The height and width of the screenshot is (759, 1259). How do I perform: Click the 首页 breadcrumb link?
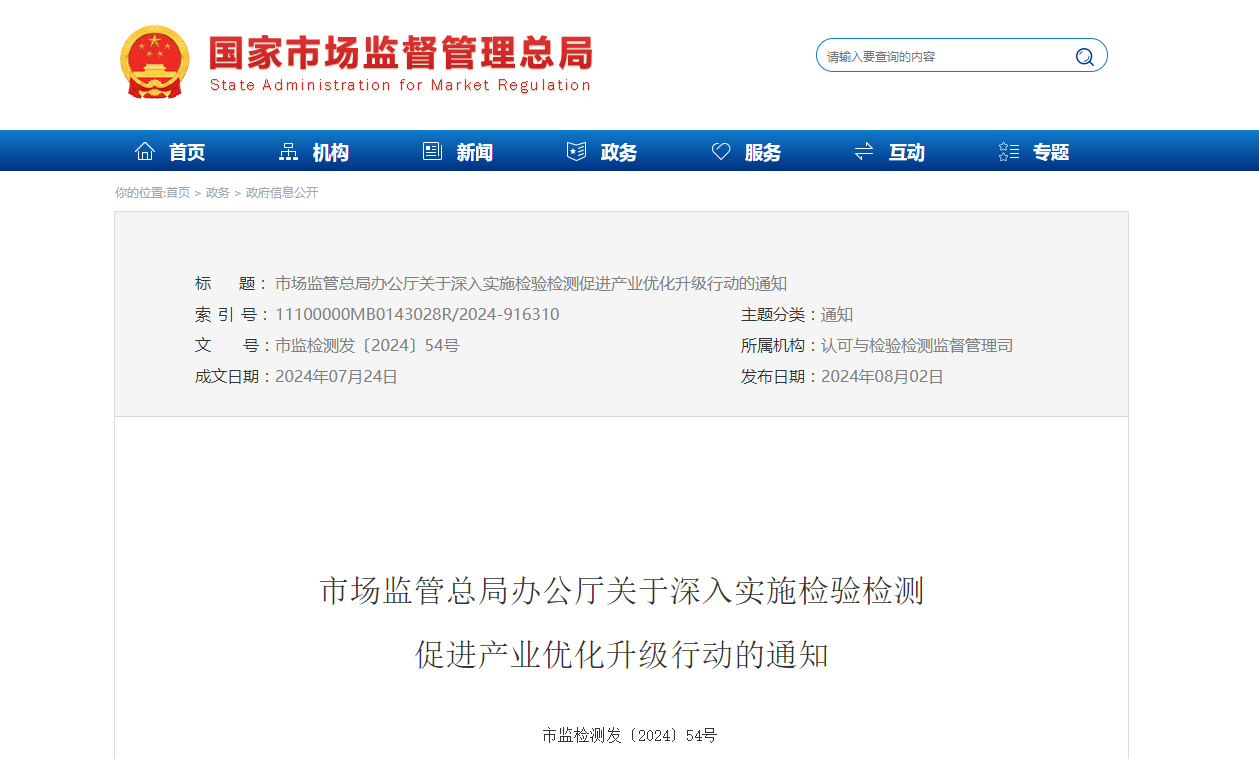click(178, 192)
